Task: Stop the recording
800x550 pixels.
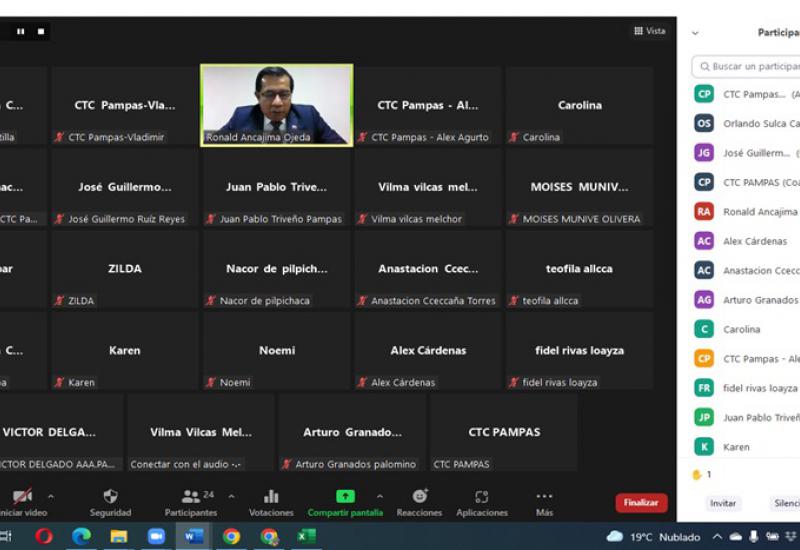Action: 41,31
